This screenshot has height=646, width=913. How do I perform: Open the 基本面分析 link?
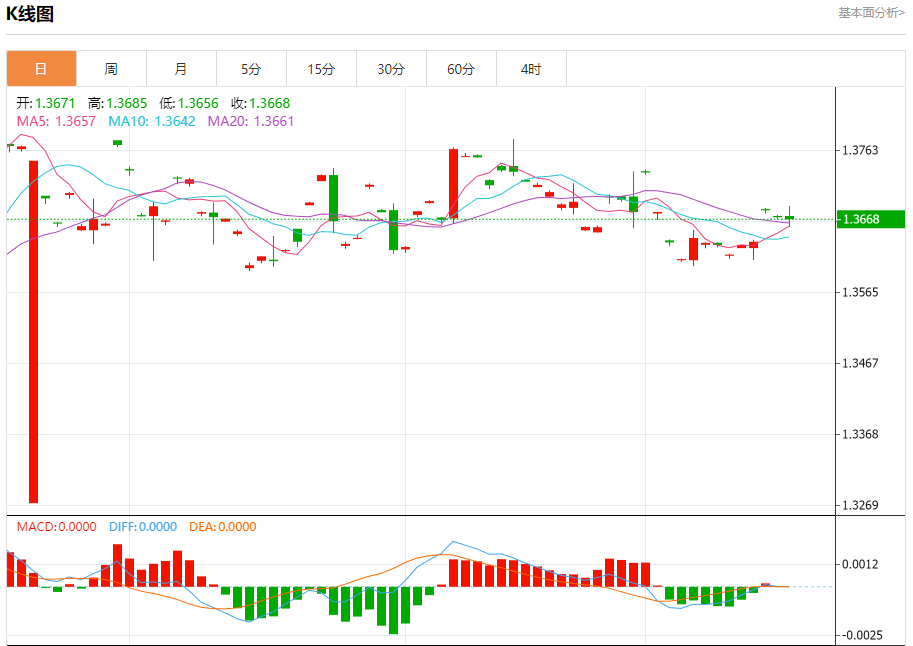tap(871, 13)
